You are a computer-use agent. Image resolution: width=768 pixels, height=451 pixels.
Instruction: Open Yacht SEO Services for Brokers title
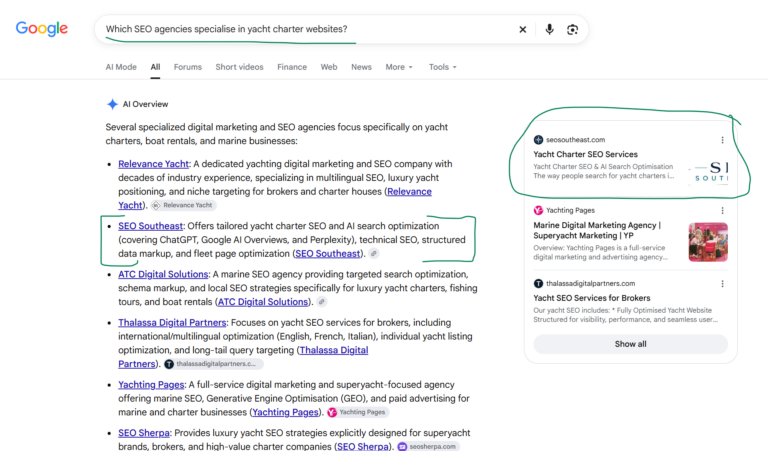[592, 298]
